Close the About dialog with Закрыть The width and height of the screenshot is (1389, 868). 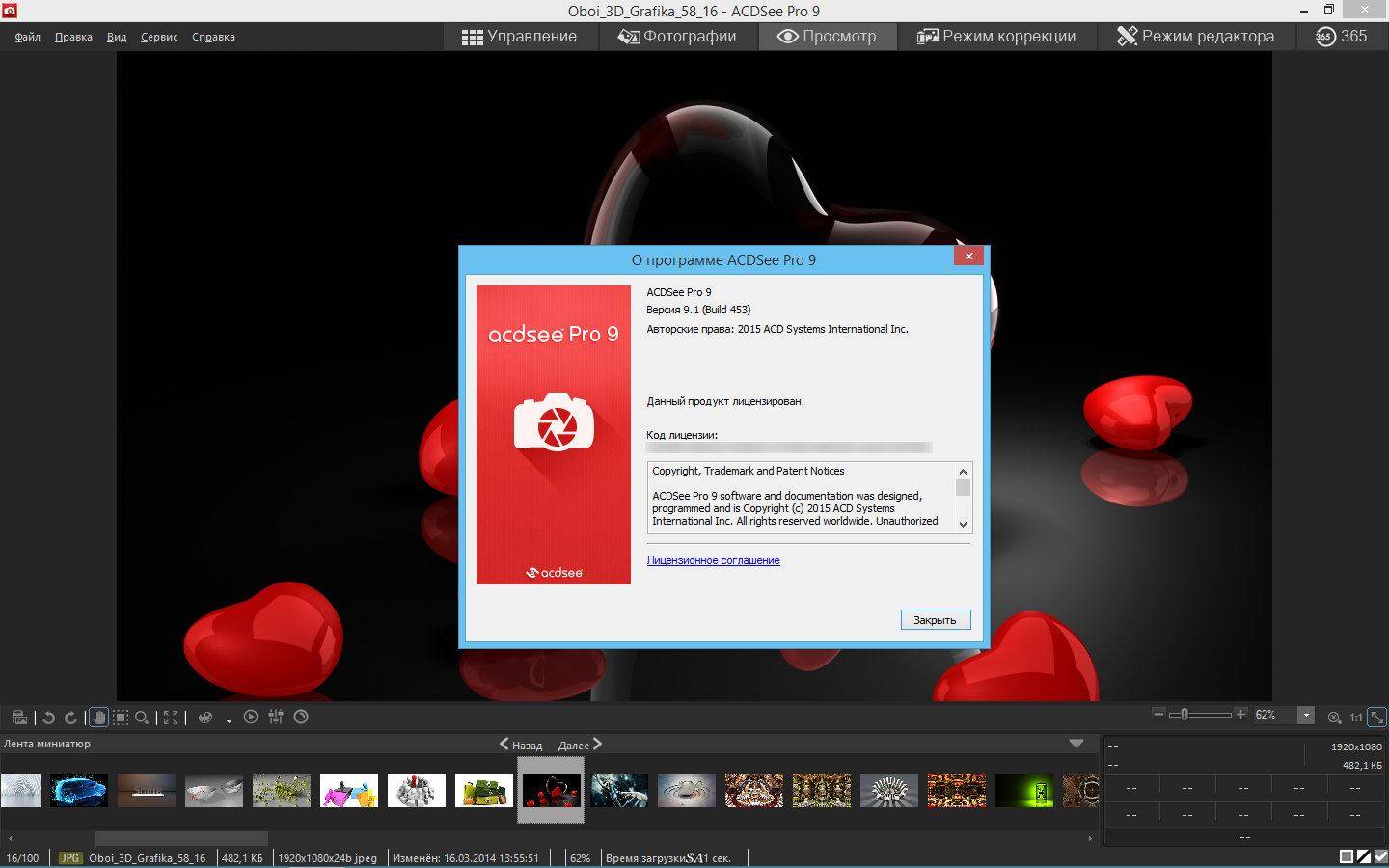pyautogui.click(x=935, y=620)
